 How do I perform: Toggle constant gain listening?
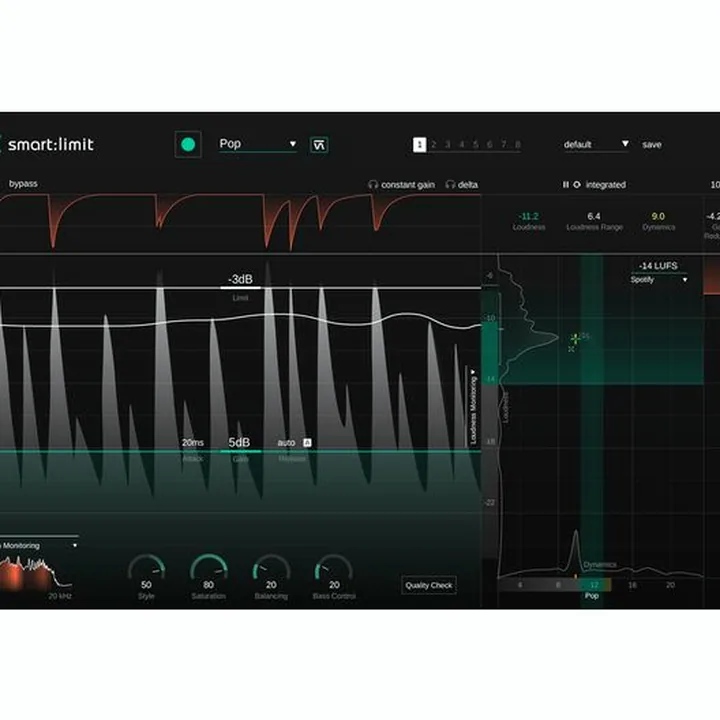coord(407,185)
